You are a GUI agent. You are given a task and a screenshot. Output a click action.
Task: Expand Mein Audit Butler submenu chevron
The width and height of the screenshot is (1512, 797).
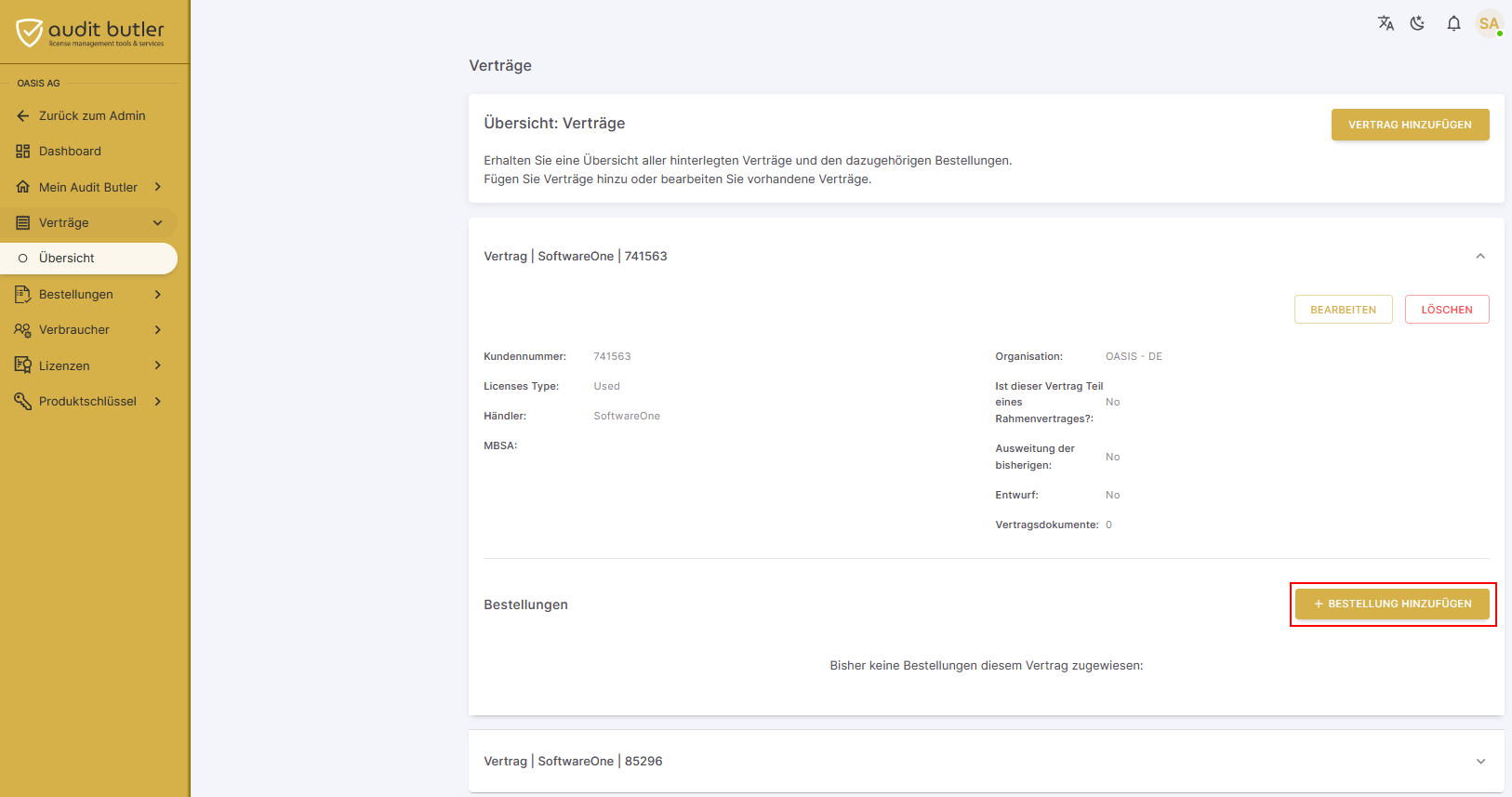(x=158, y=187)
